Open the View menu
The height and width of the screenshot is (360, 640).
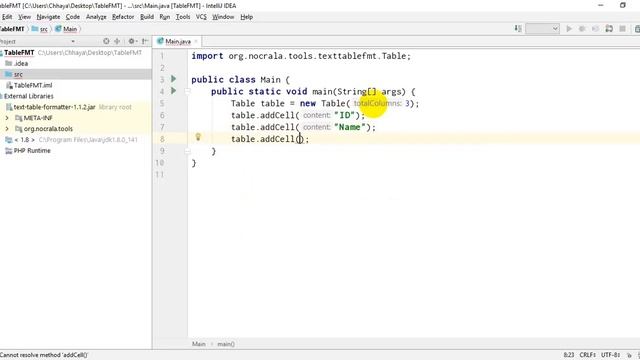point(24,17)
